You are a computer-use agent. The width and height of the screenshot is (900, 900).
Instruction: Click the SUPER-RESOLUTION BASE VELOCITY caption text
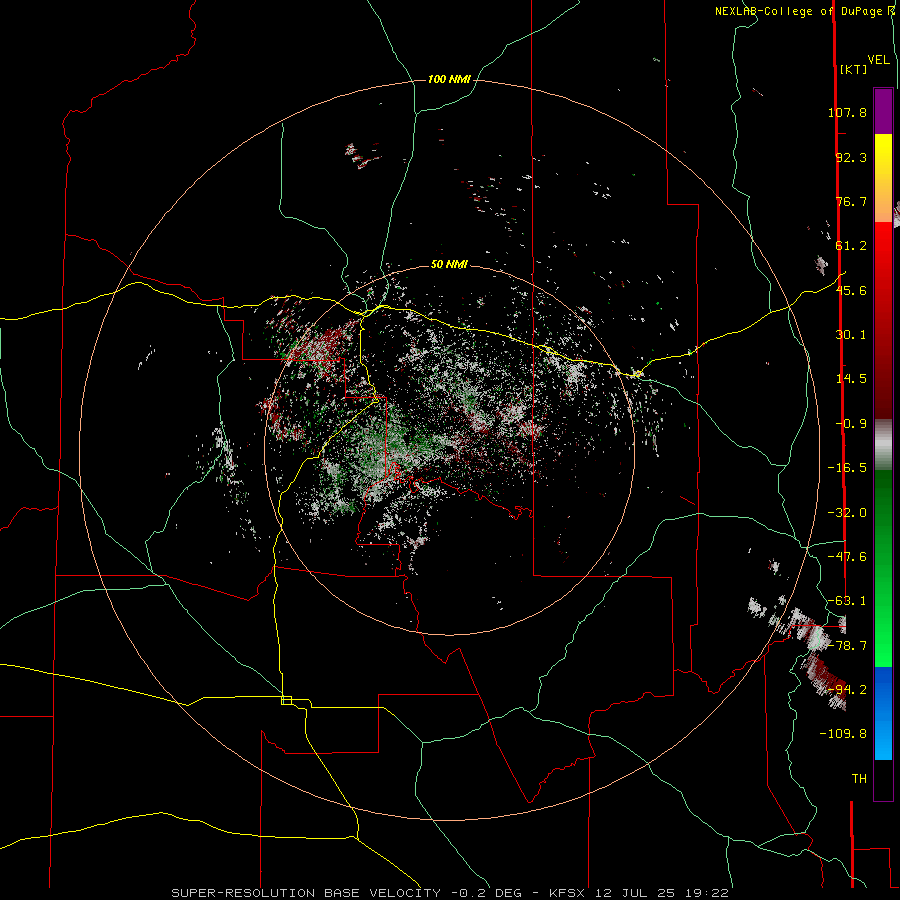click(306, 893)
